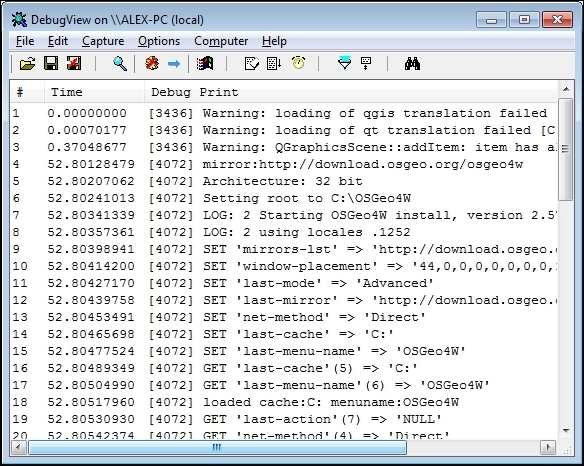This screenshot has height=466, width=584.
Task: Select row 'loaded cache:C: menuname:OSGeo4W'
Action: (284, 403)
